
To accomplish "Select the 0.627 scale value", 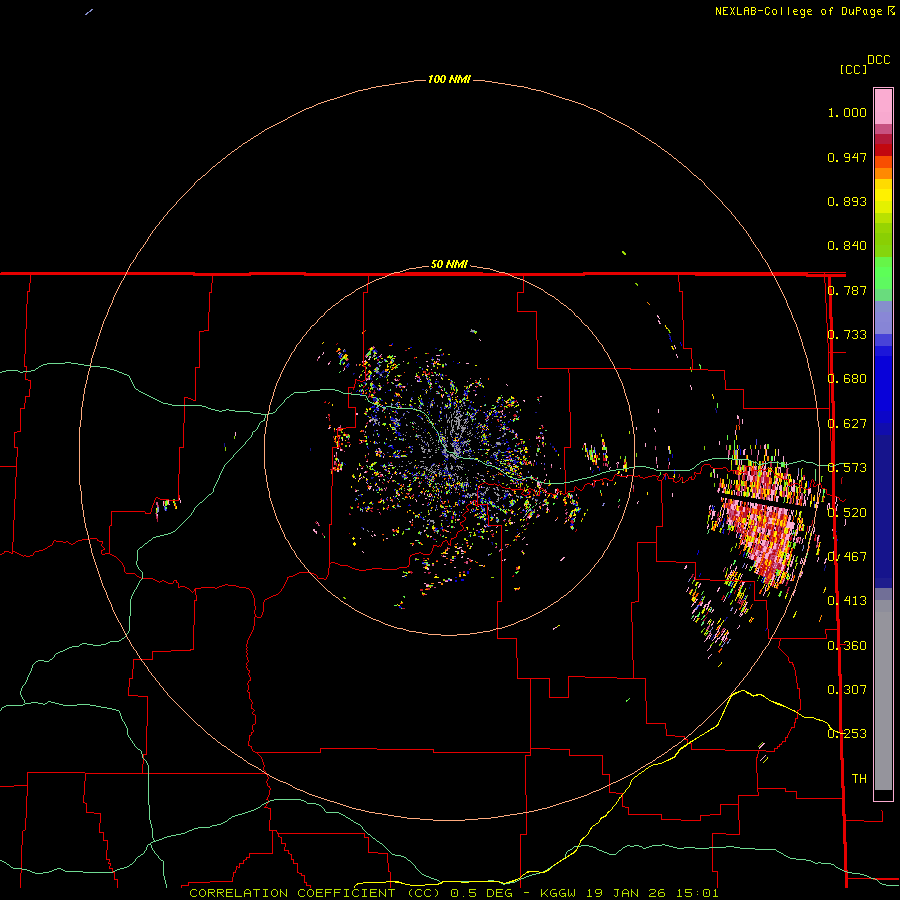I will click(847, 424).
